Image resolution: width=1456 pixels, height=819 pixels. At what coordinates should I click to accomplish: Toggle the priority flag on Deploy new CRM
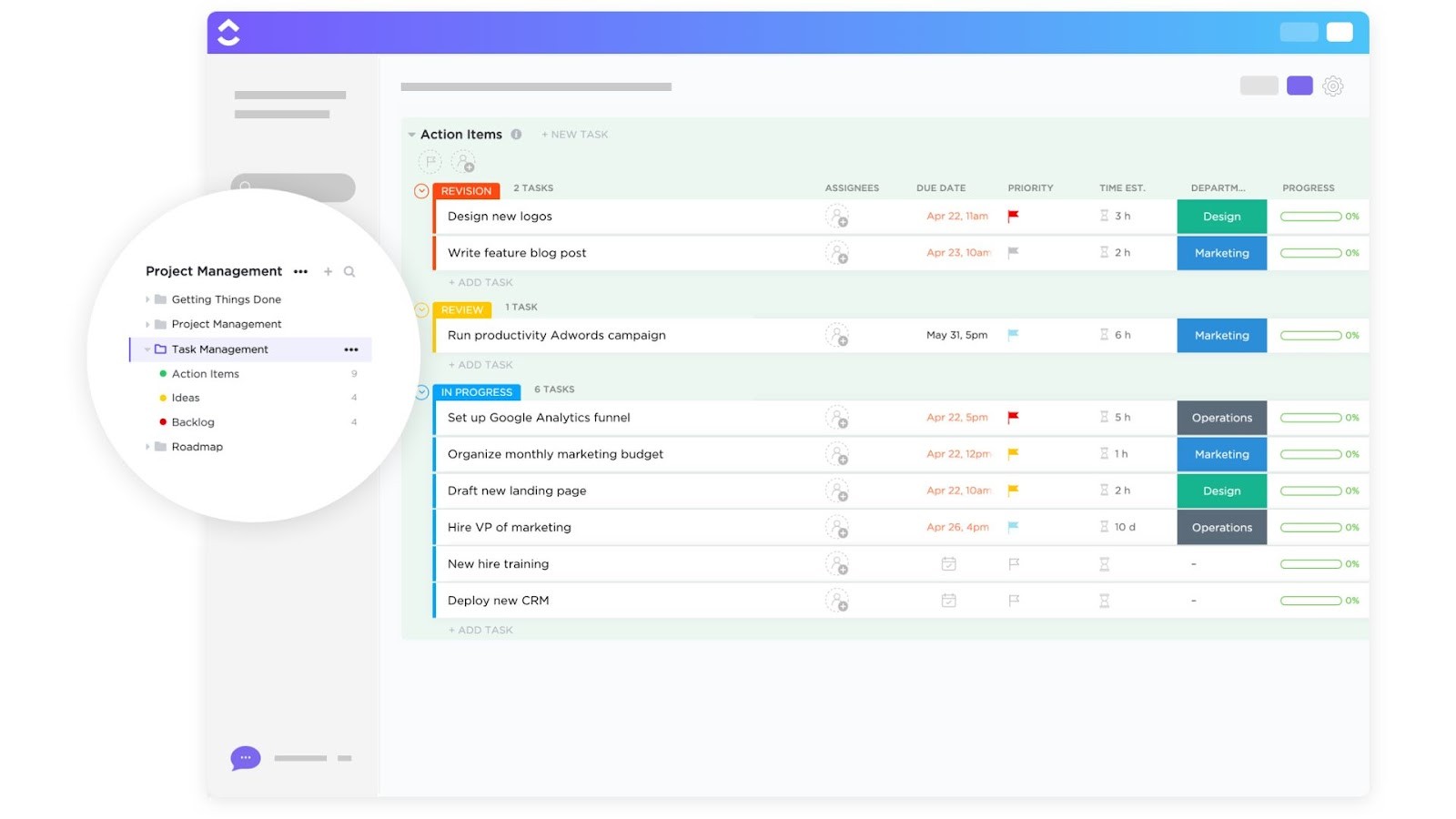coord(1012,600)
